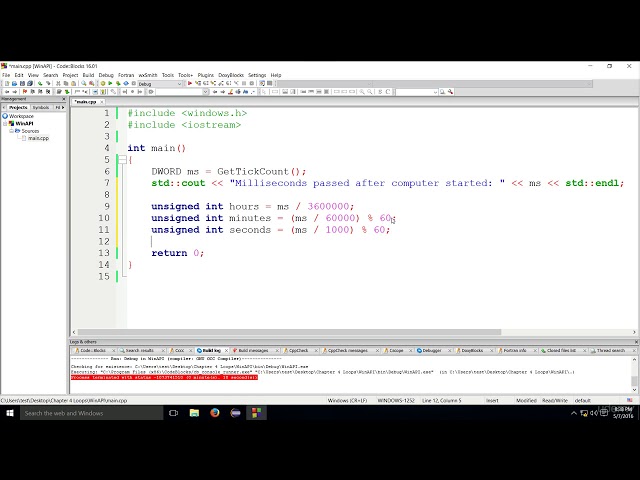Click the Search the web and Windows box

pos(91,413)
